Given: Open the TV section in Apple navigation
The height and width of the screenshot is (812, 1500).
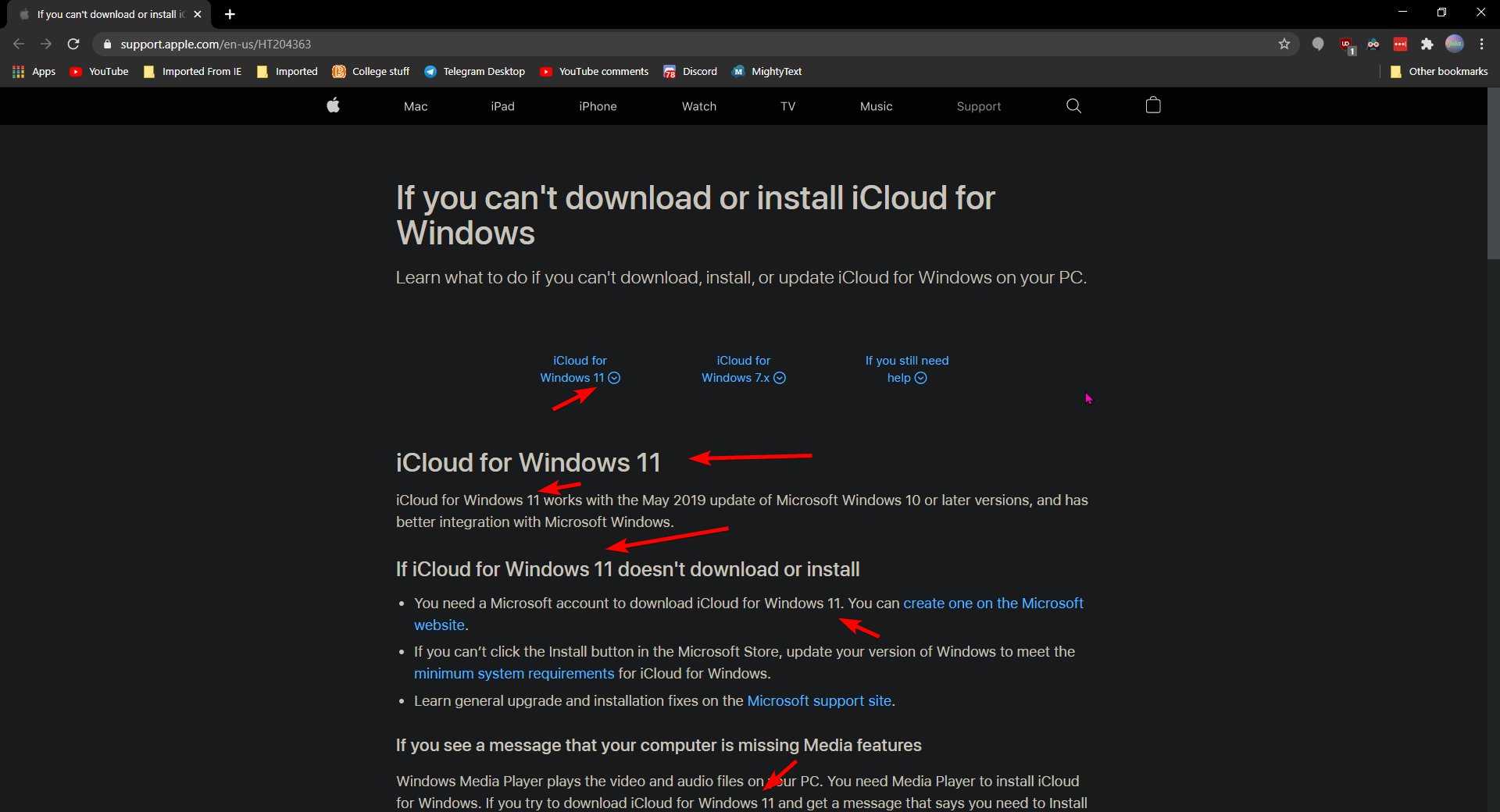Looking at the screenshot, I should pyautogui.click(x=787, y=106).
